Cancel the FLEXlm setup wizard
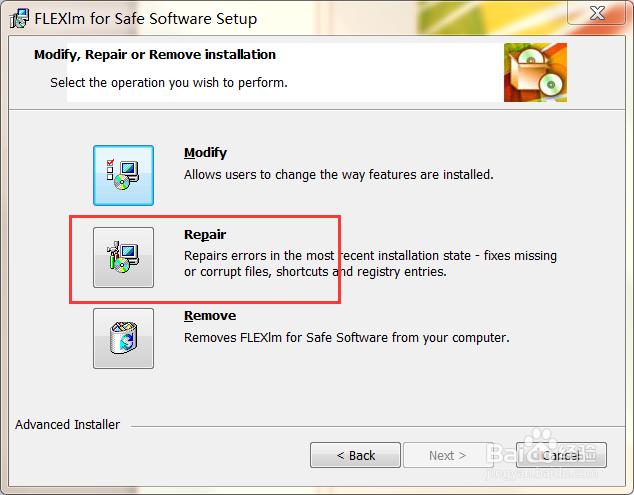 pyautogui.click(x=561, y=455)
